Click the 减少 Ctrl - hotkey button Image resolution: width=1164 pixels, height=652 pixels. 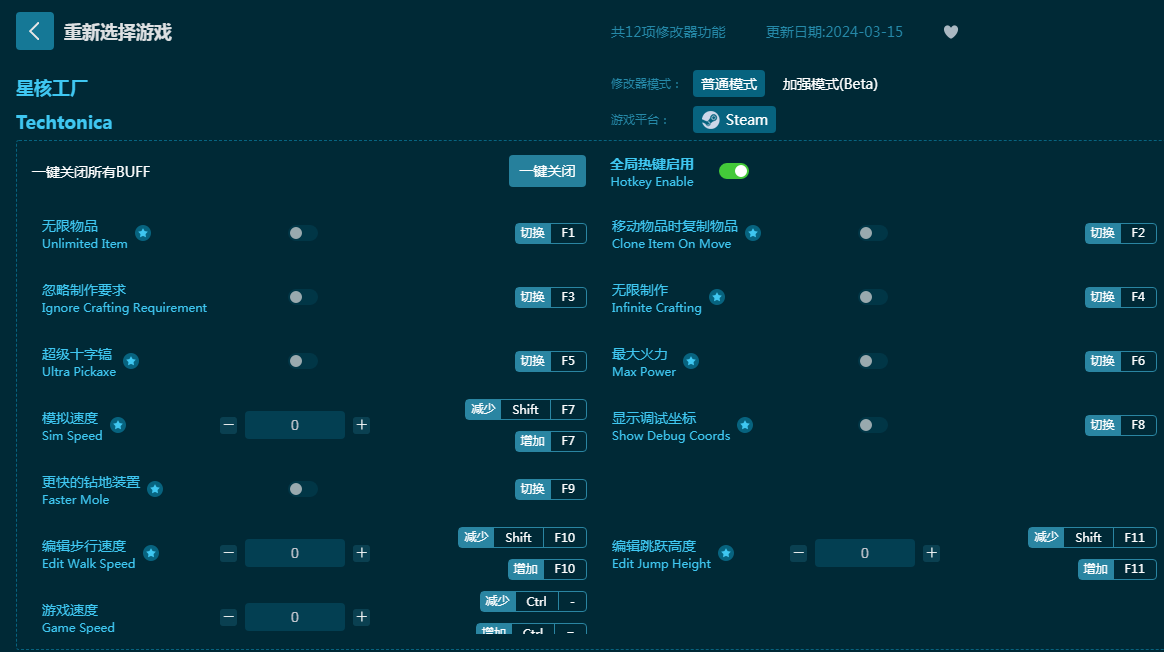[533, 602]
